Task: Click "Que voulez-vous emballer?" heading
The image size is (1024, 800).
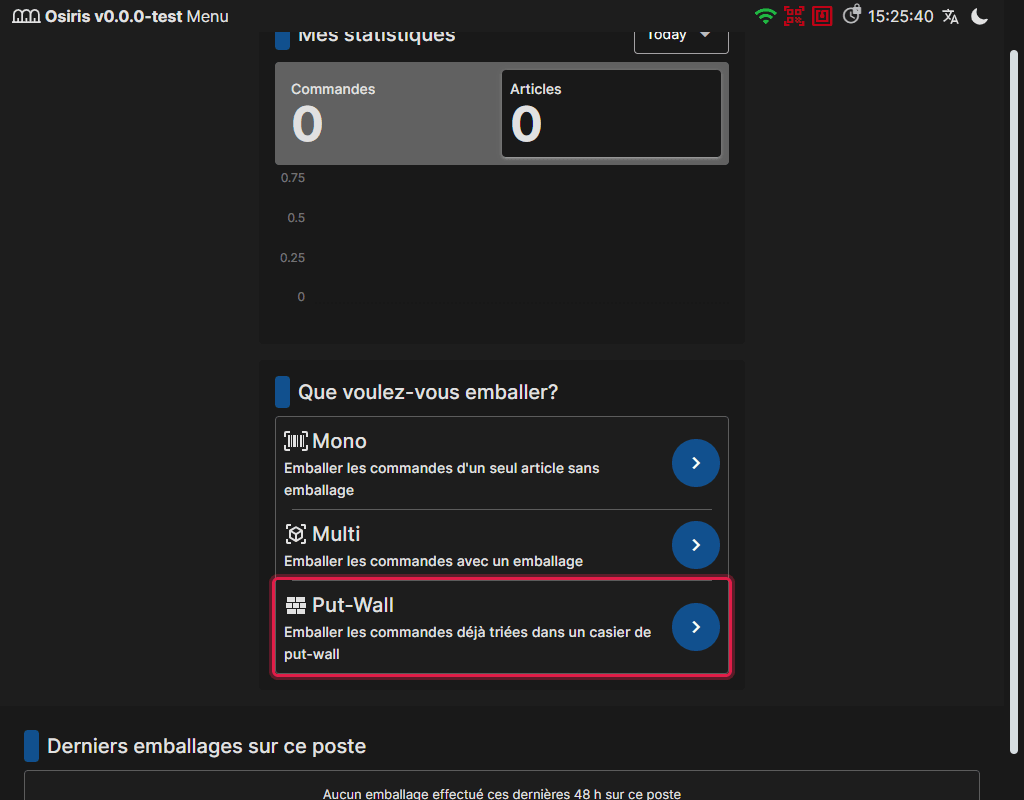Action: point(428,392)
